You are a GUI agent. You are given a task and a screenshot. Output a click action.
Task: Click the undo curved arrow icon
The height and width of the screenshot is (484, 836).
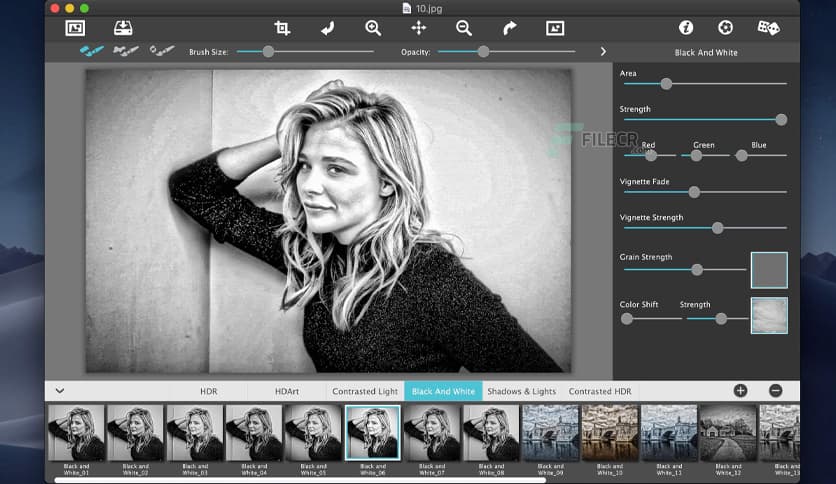[x=327, y=28]
